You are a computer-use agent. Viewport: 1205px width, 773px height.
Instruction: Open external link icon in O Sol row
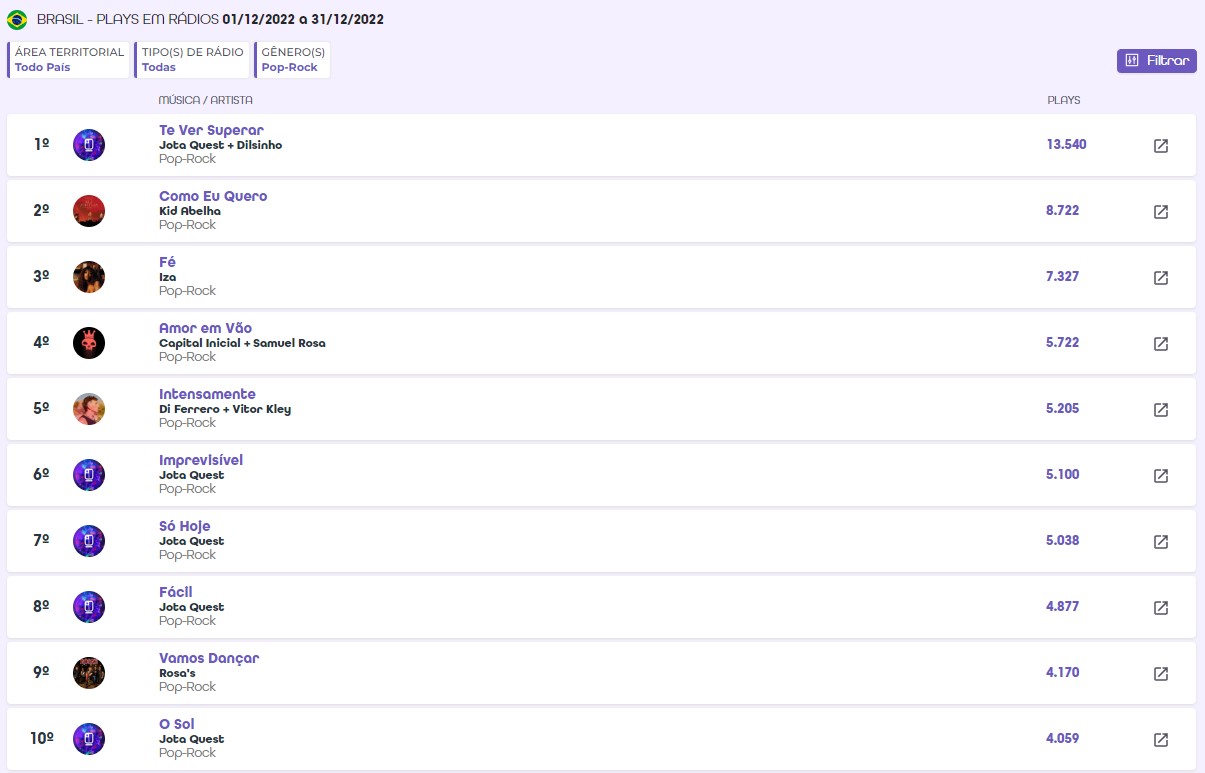(1161, 740)
